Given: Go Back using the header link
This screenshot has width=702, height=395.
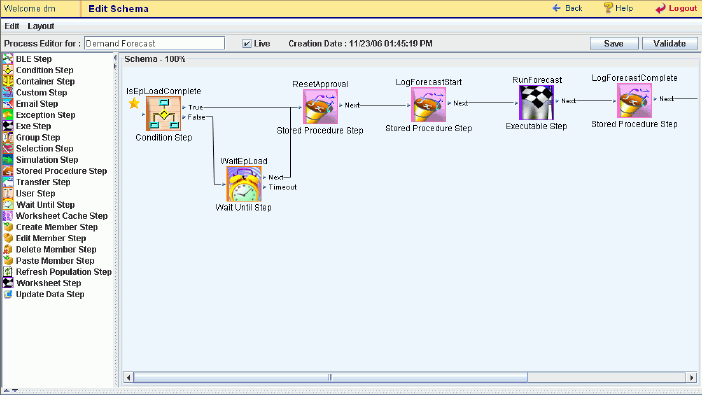Looking at the screenshot, I should coord(567,8).
